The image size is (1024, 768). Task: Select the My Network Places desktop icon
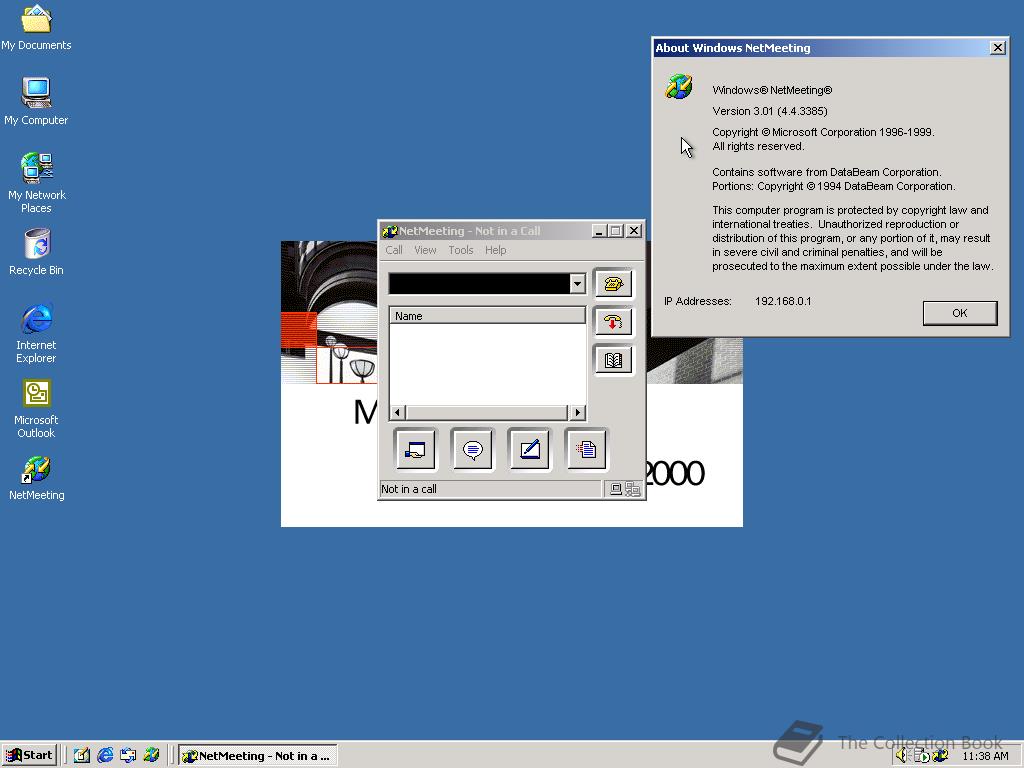tap(36, 183)
